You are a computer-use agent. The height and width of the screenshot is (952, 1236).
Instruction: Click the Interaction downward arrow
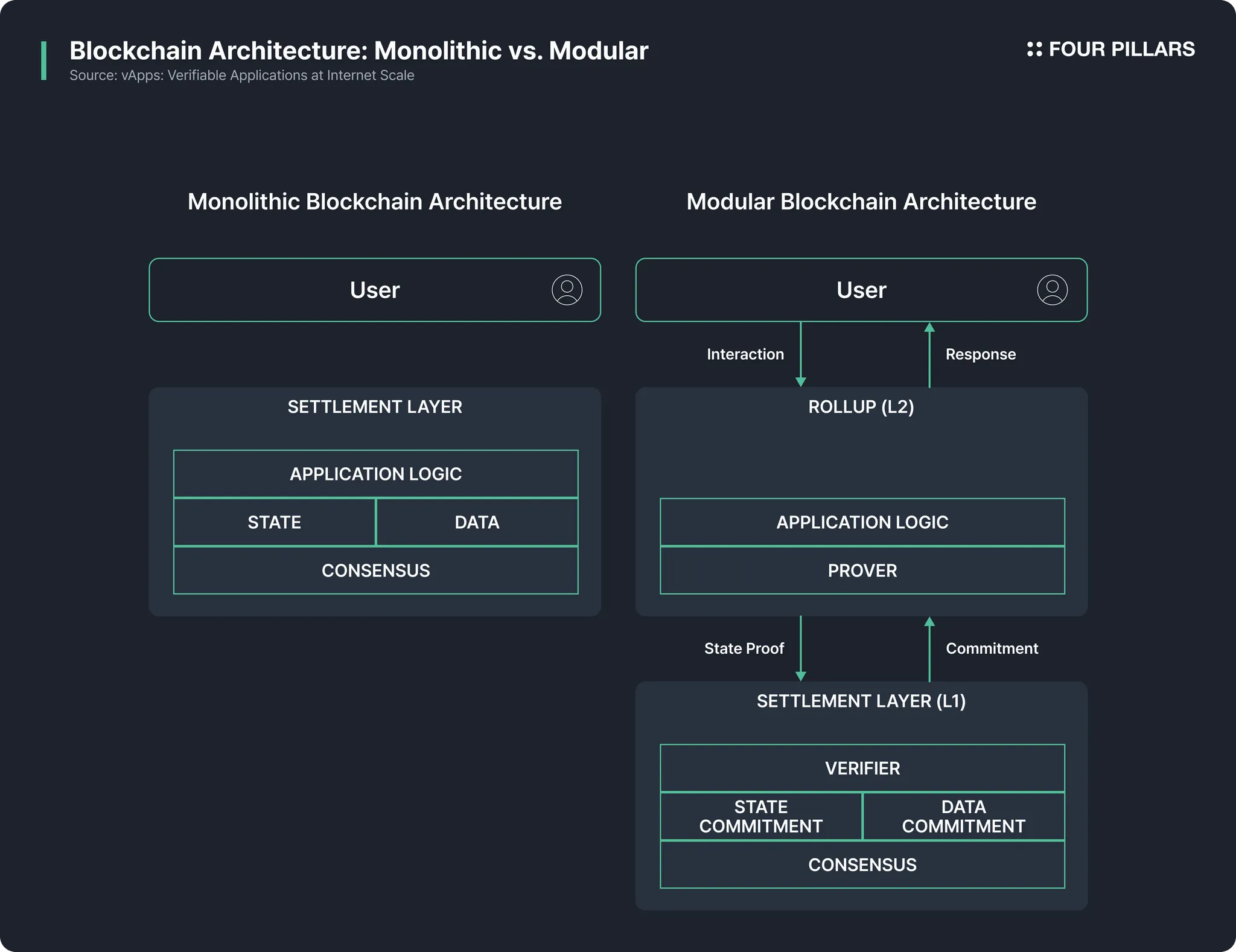801,354
